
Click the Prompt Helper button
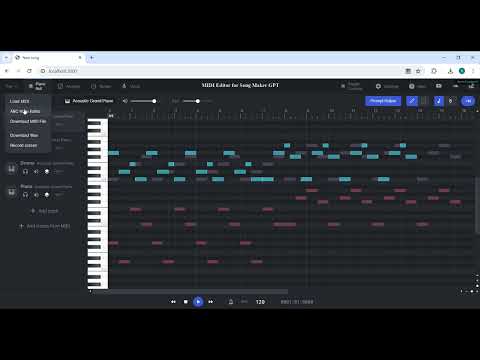click(383, 101)
